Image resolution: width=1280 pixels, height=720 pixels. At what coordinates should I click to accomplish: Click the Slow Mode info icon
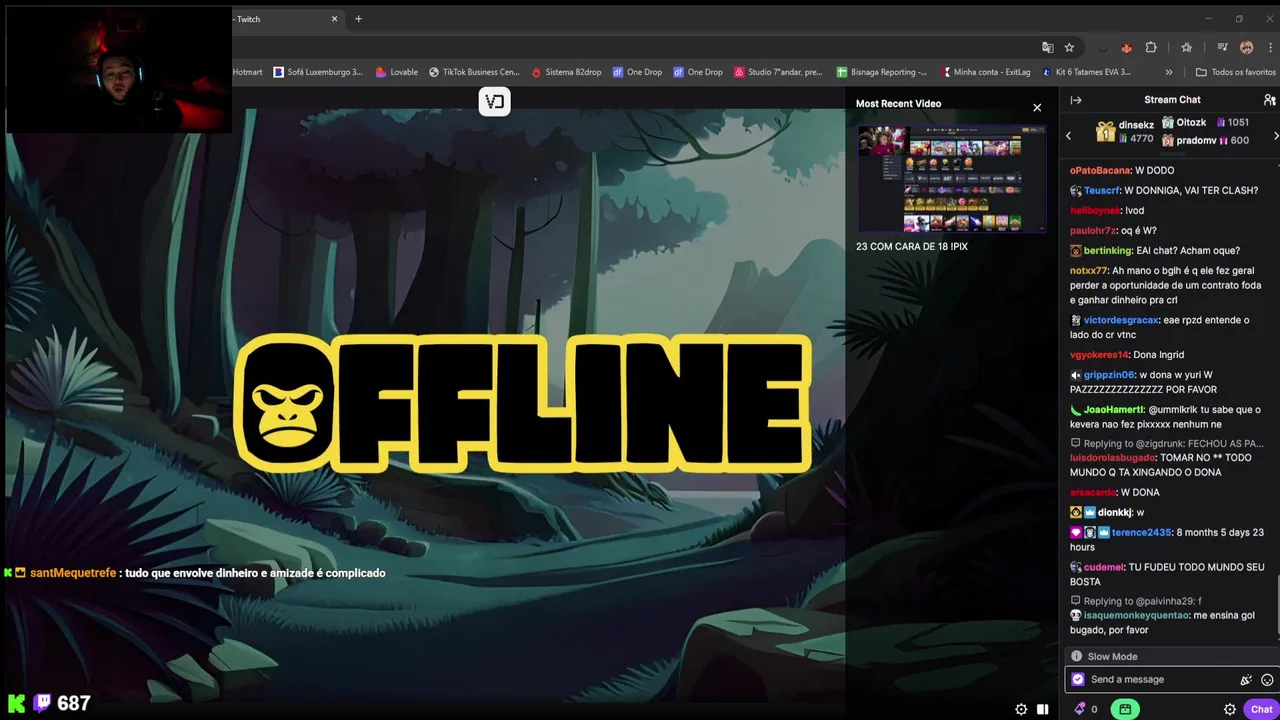pyautogui.click(x=1076, y=656)
